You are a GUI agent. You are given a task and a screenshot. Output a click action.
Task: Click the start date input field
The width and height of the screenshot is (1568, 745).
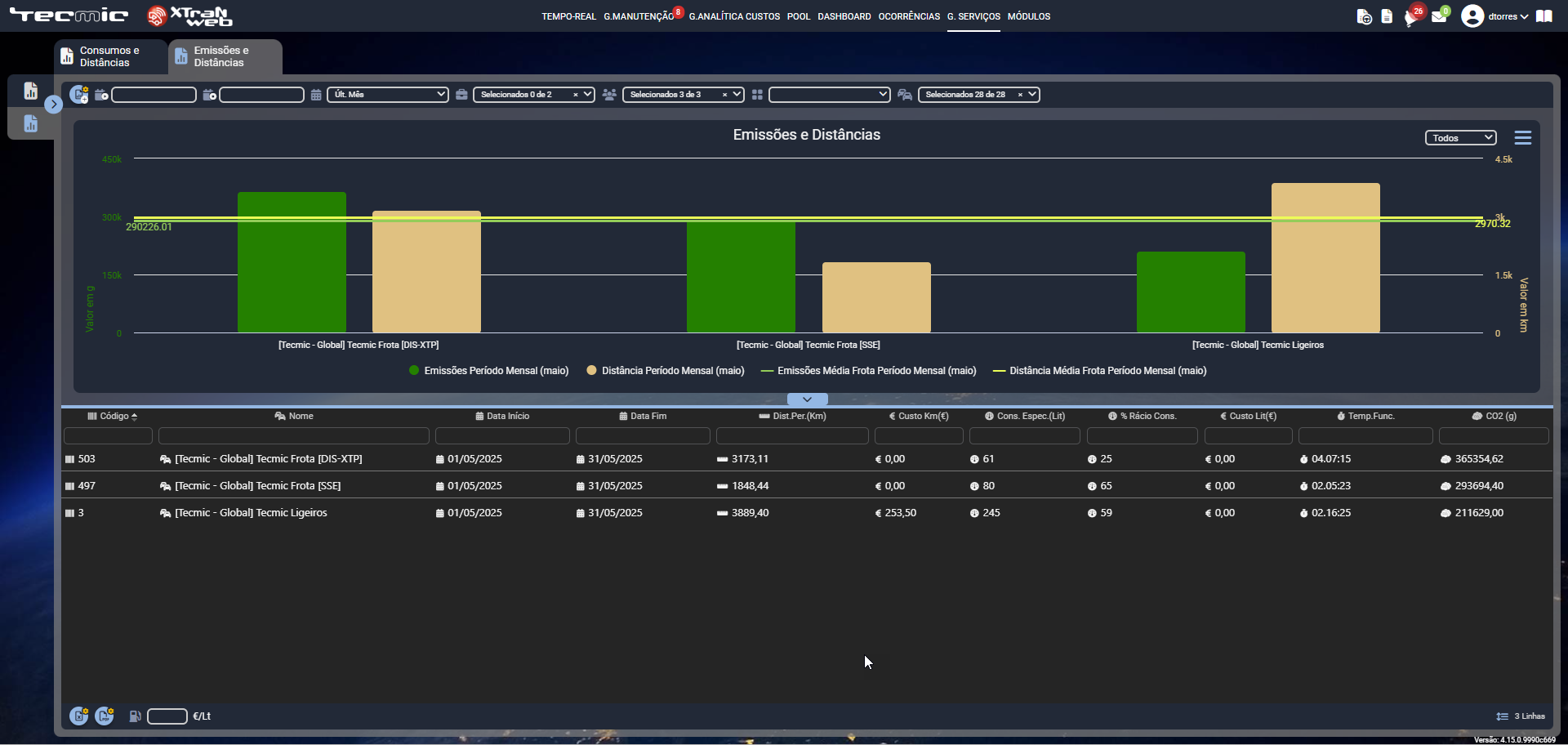click(x=154, y=95)
